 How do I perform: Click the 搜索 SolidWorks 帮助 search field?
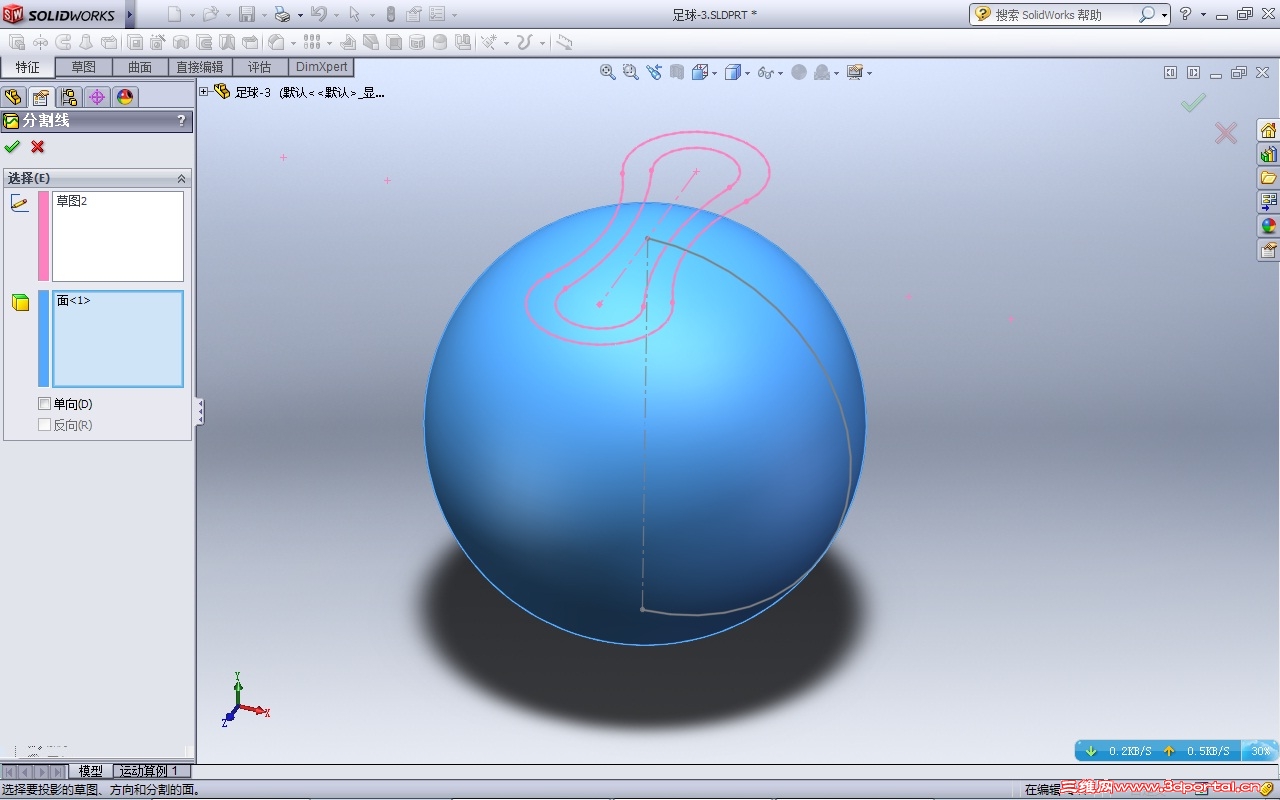point(1063,15)
